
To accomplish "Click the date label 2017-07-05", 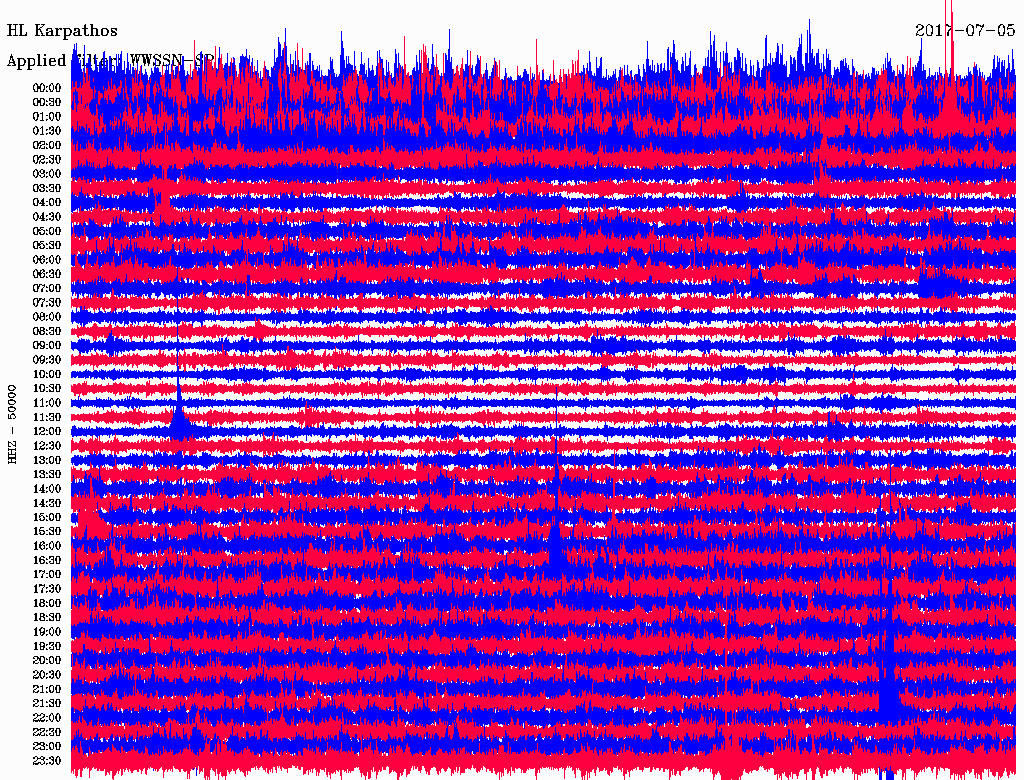I will 965,30.
